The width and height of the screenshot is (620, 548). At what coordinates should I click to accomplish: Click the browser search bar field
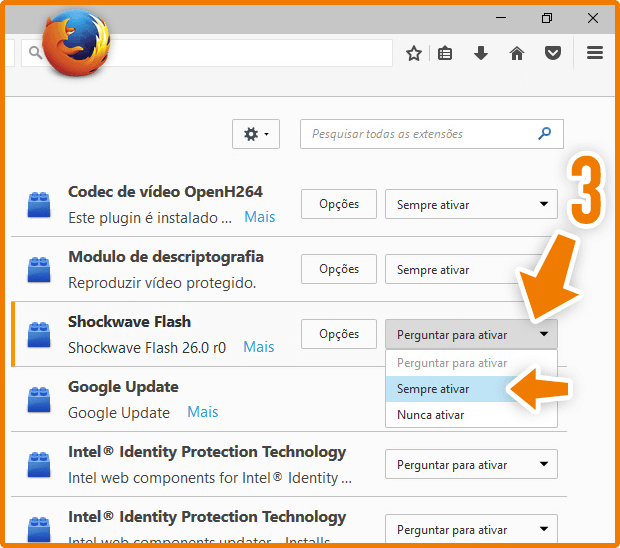point(207,53)
